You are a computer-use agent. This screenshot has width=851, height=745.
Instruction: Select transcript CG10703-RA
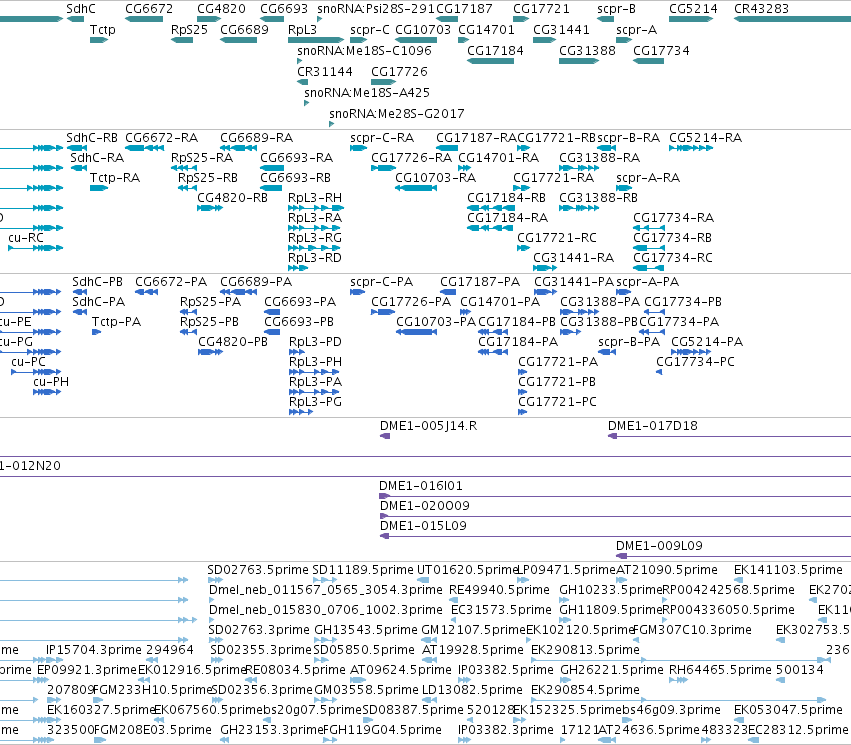435,178
